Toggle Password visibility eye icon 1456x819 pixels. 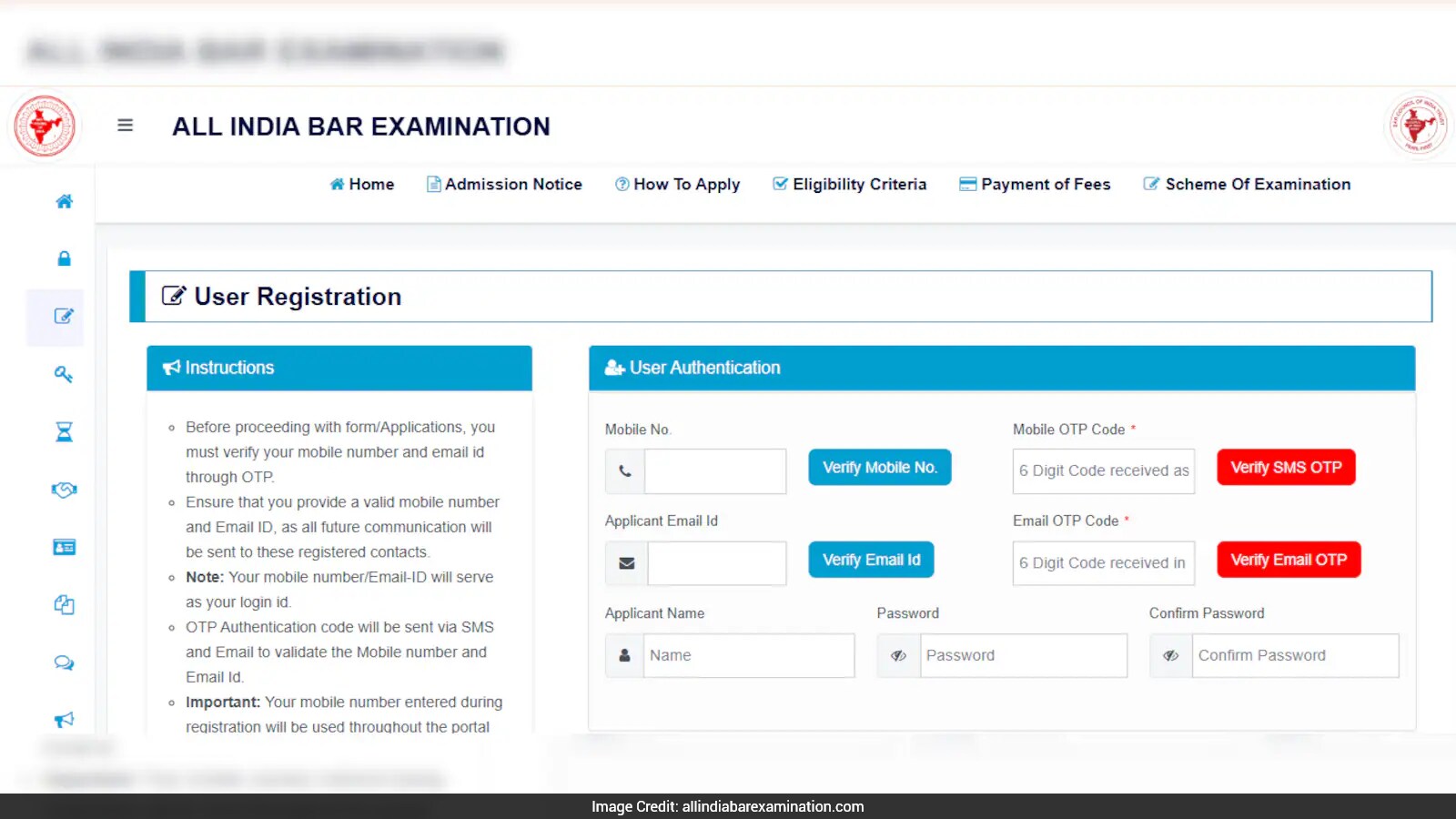898,655
